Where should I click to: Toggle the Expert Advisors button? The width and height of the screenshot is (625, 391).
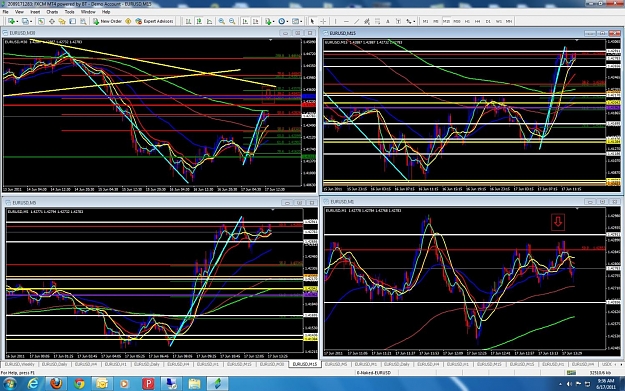point(154,21)
